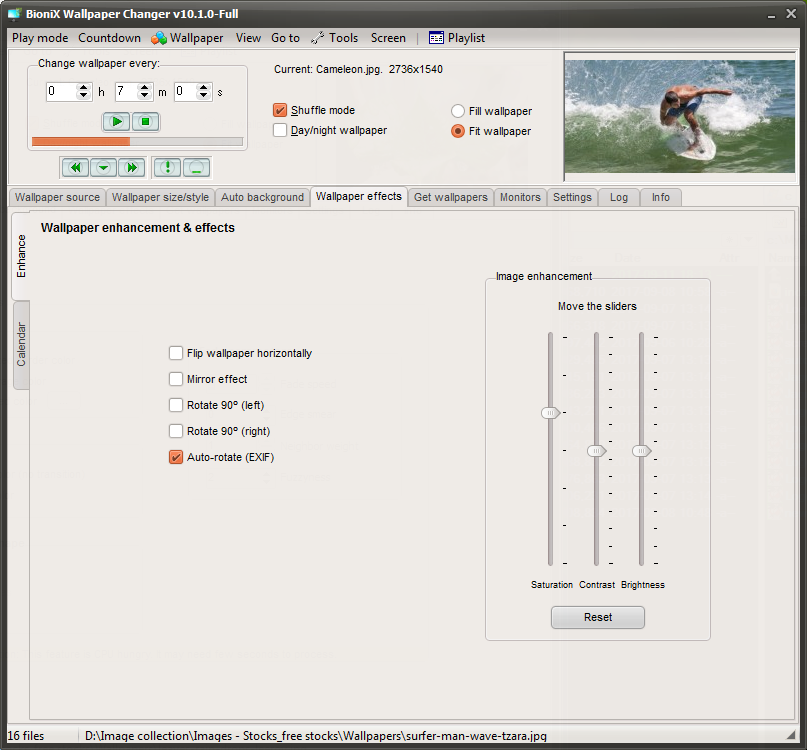Screen dimensions: 807x750
Task: Click the green underscore minimize button
Action: point(196,168)
